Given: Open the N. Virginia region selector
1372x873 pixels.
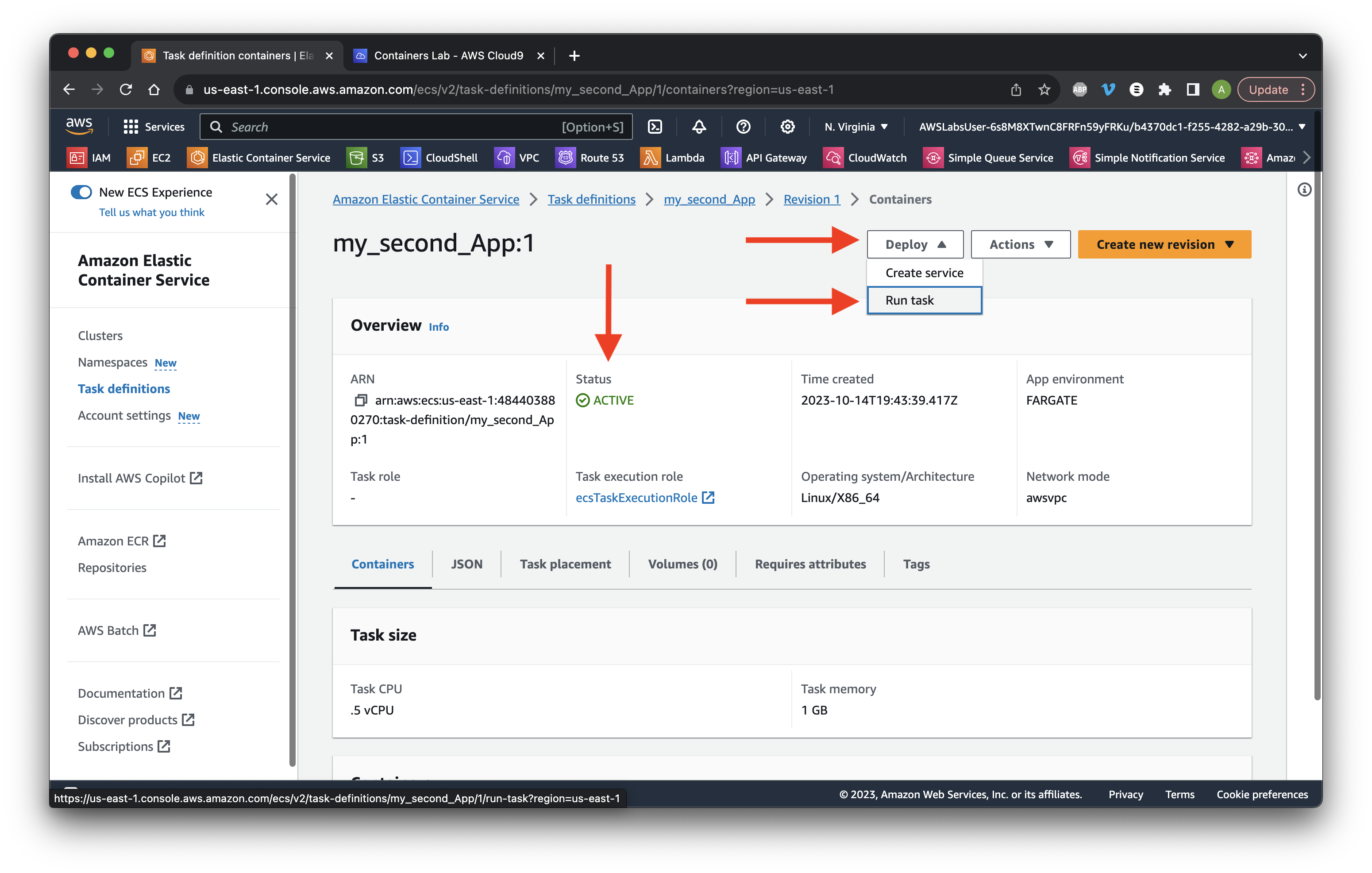Looking at the screenshot, I should pos(856,127).
